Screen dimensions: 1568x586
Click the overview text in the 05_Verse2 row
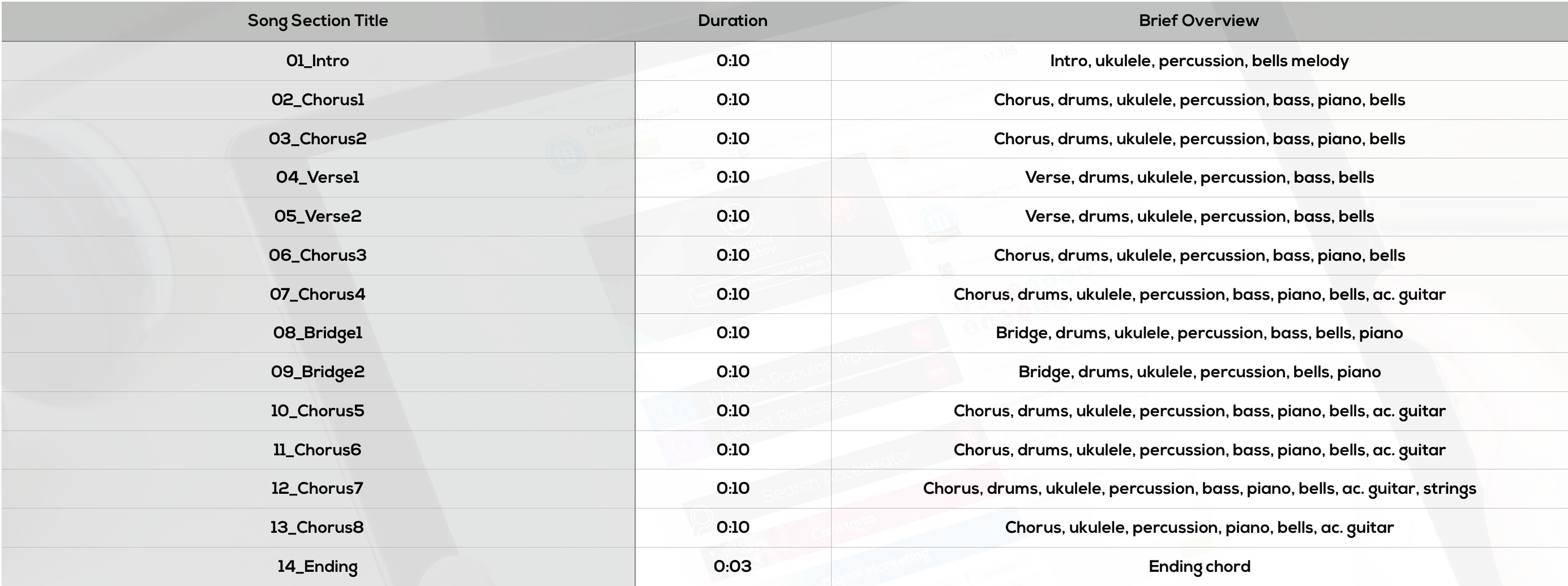(x=1199, y=216)
